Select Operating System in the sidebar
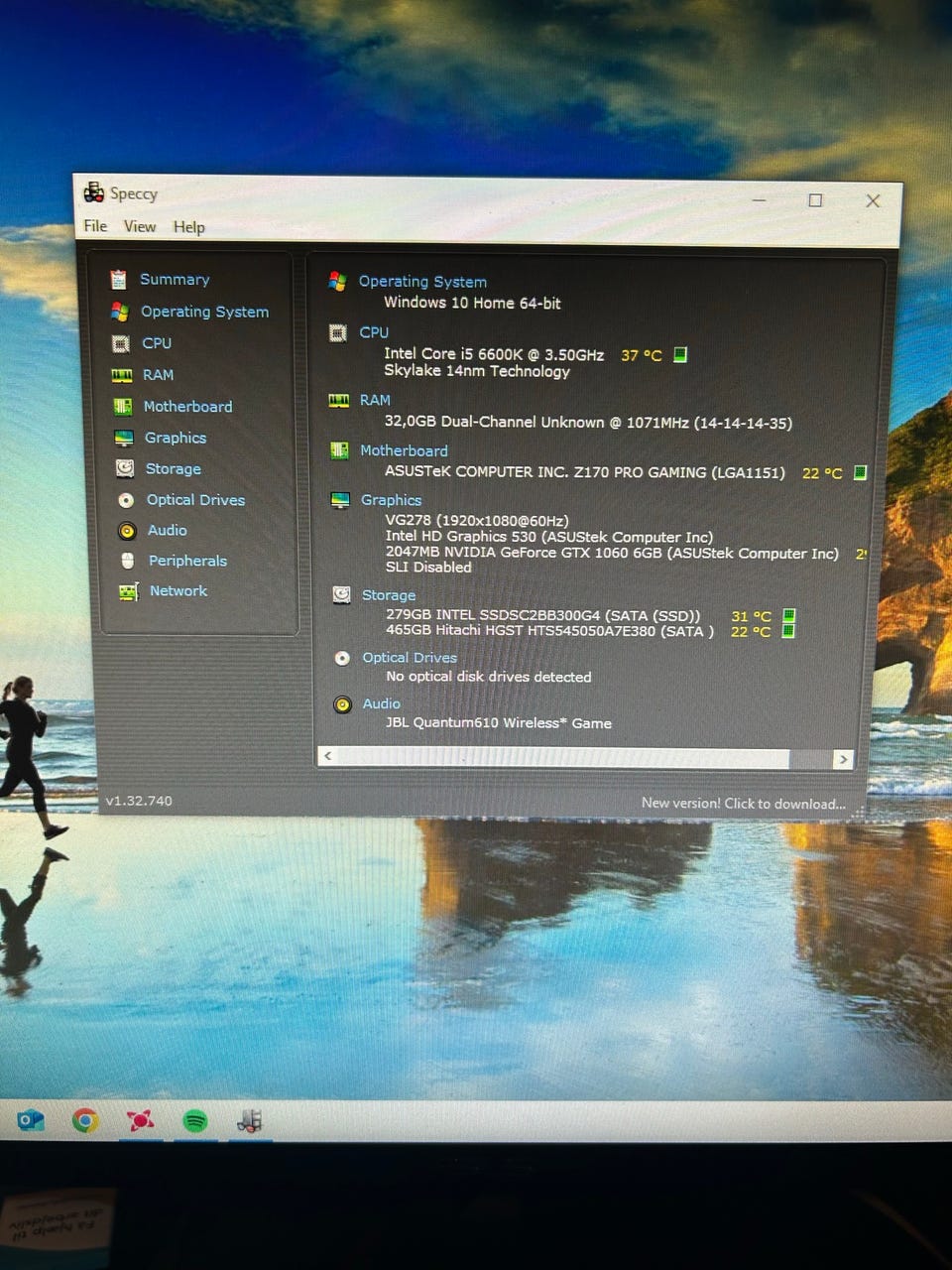 click(x=204, y=312)
